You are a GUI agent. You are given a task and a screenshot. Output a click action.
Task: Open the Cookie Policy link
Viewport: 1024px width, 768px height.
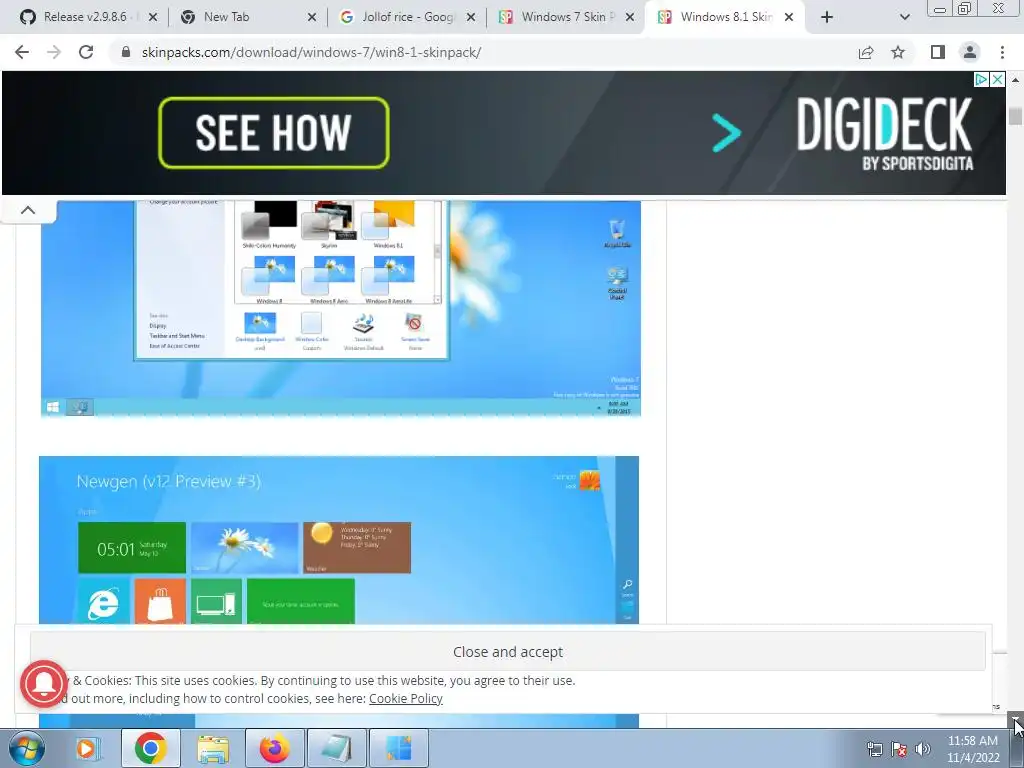406,698
